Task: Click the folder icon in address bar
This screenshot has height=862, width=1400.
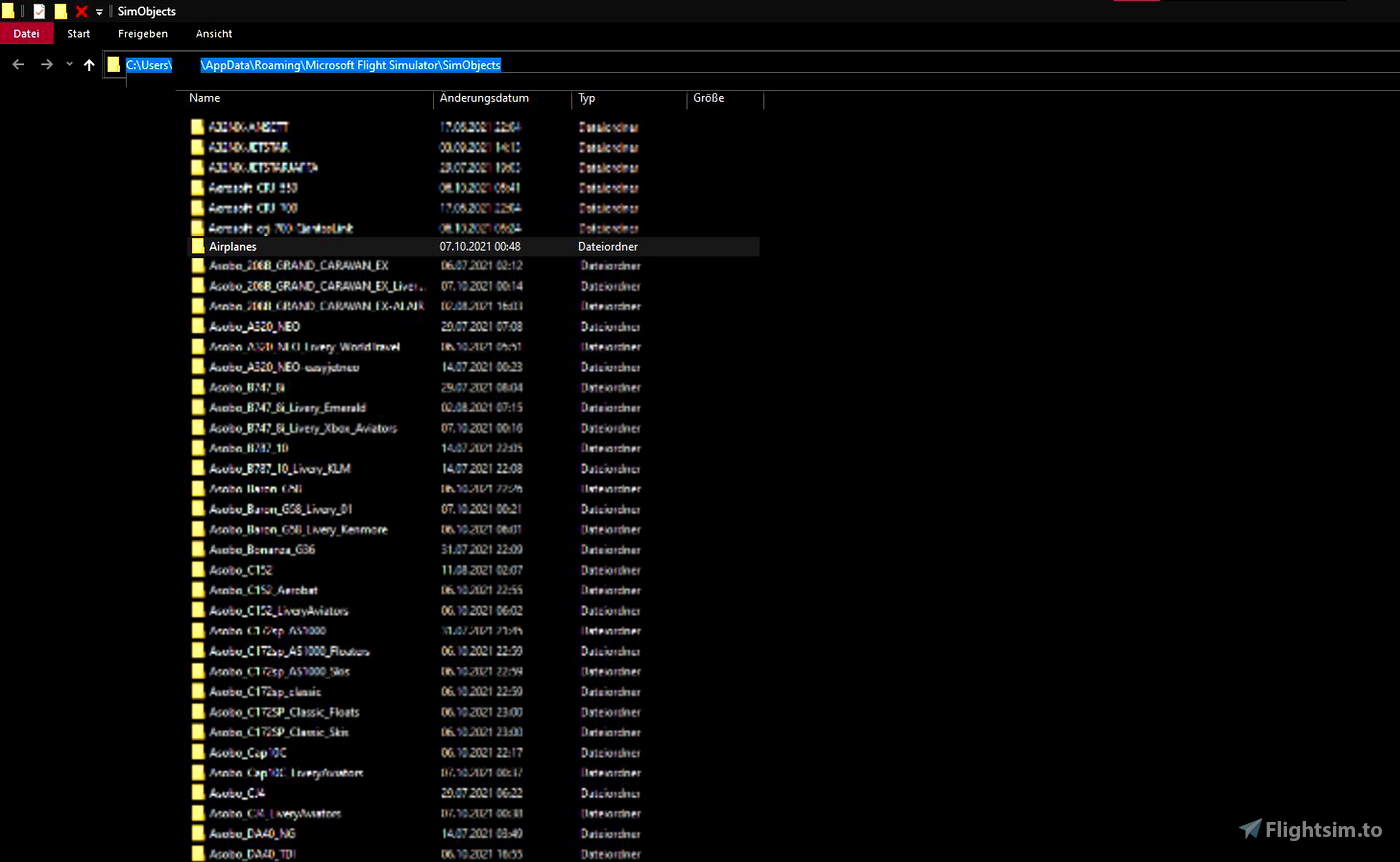Action: click(114, 65)
